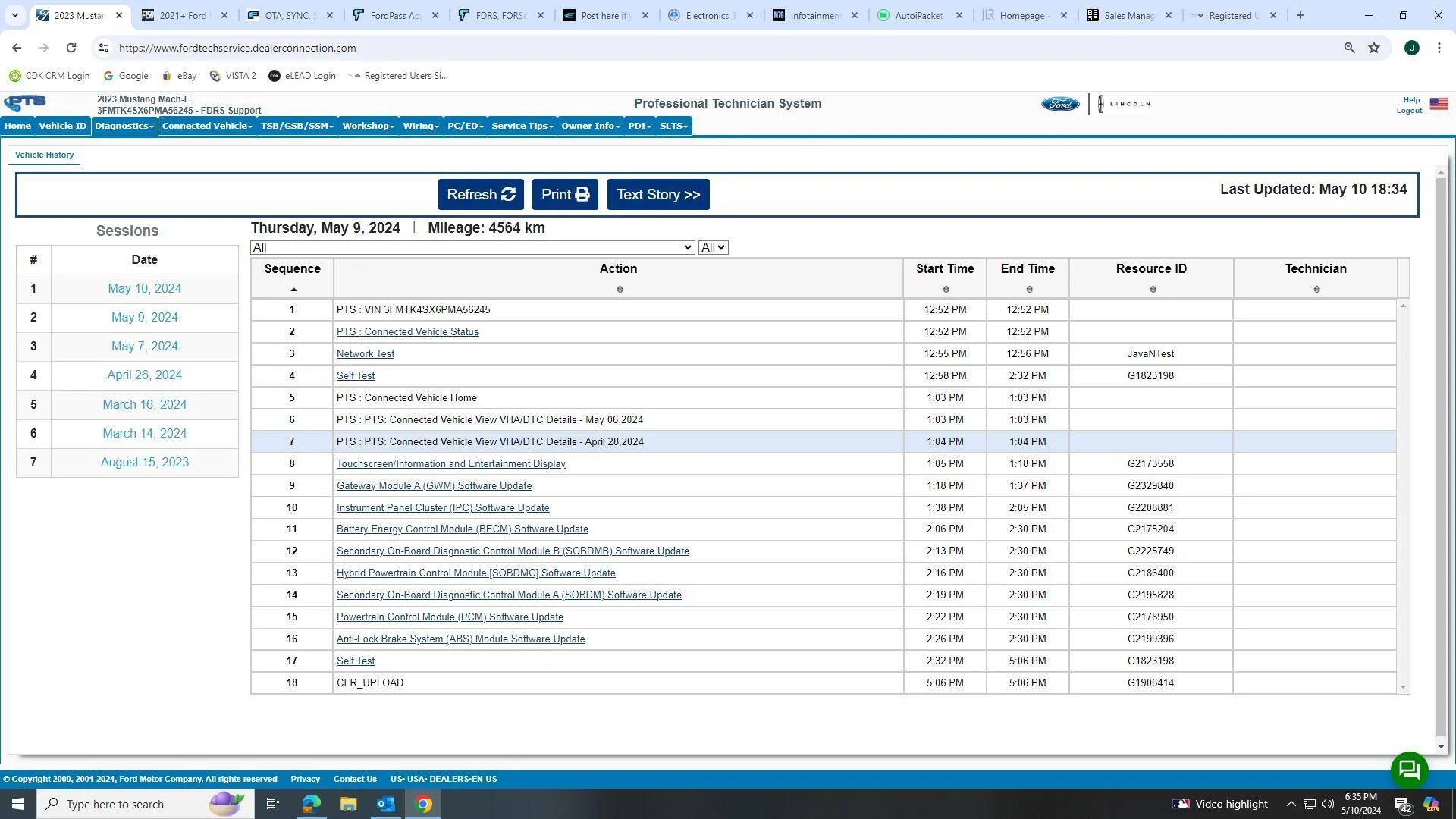Open the CDK CRM Login bookmark
The width and height of the screenshot is (1456, 819).
click(x=49, y=76)
